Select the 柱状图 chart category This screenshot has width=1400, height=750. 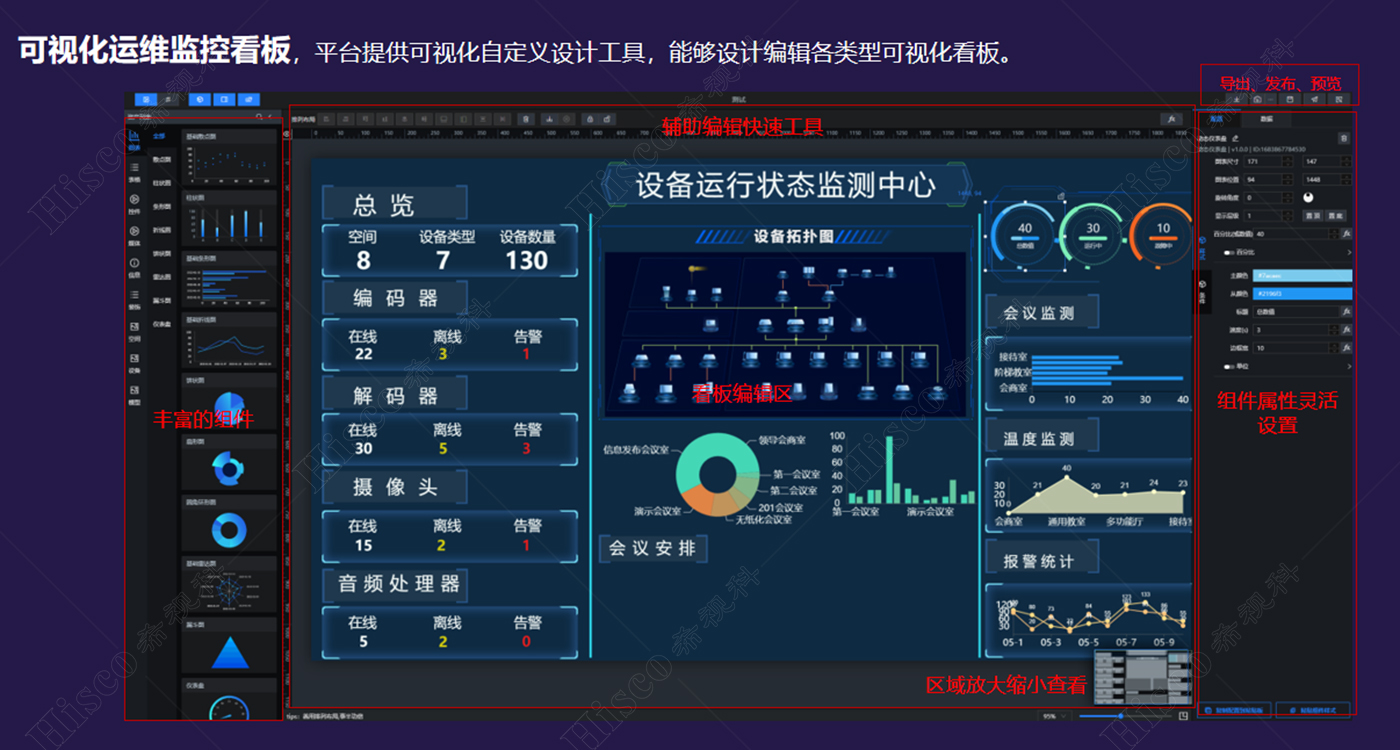(161, 183)
